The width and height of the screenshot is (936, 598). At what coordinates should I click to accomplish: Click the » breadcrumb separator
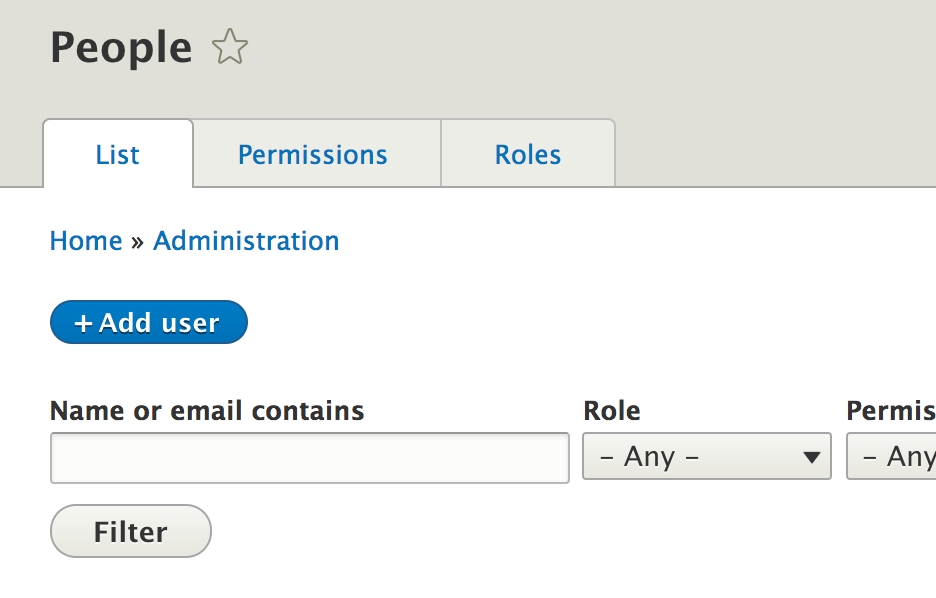coord(138,241)
